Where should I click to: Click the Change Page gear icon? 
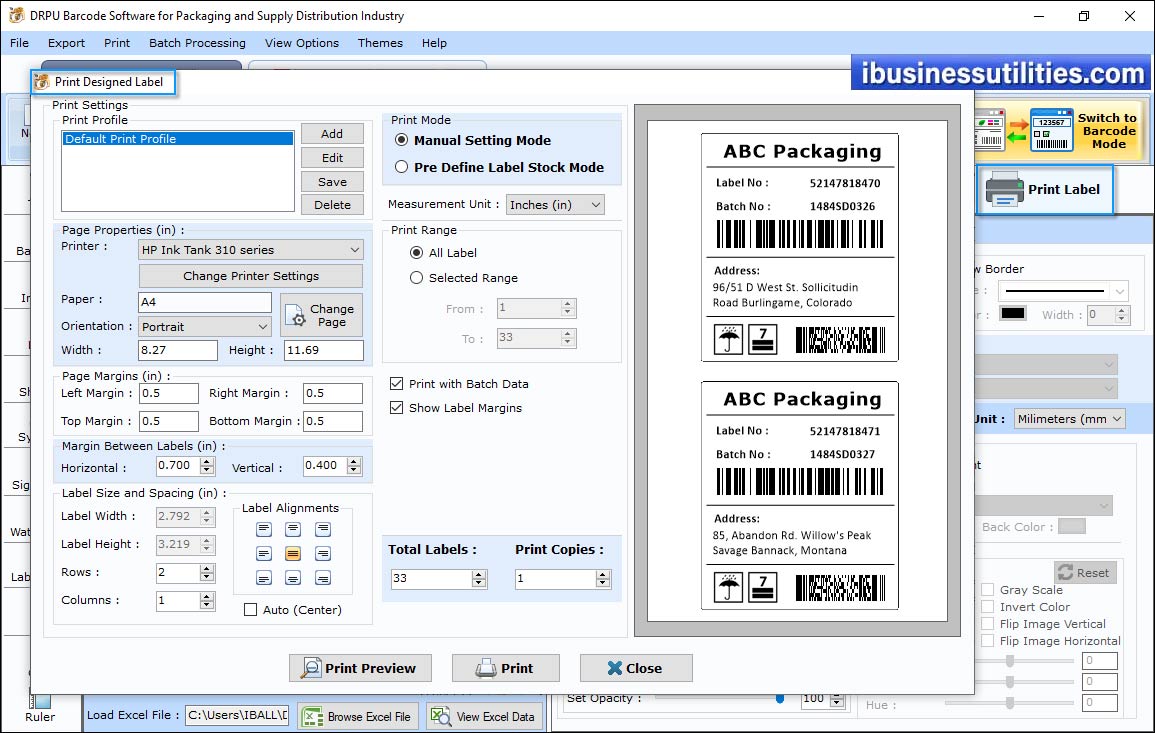click(295, 315)
